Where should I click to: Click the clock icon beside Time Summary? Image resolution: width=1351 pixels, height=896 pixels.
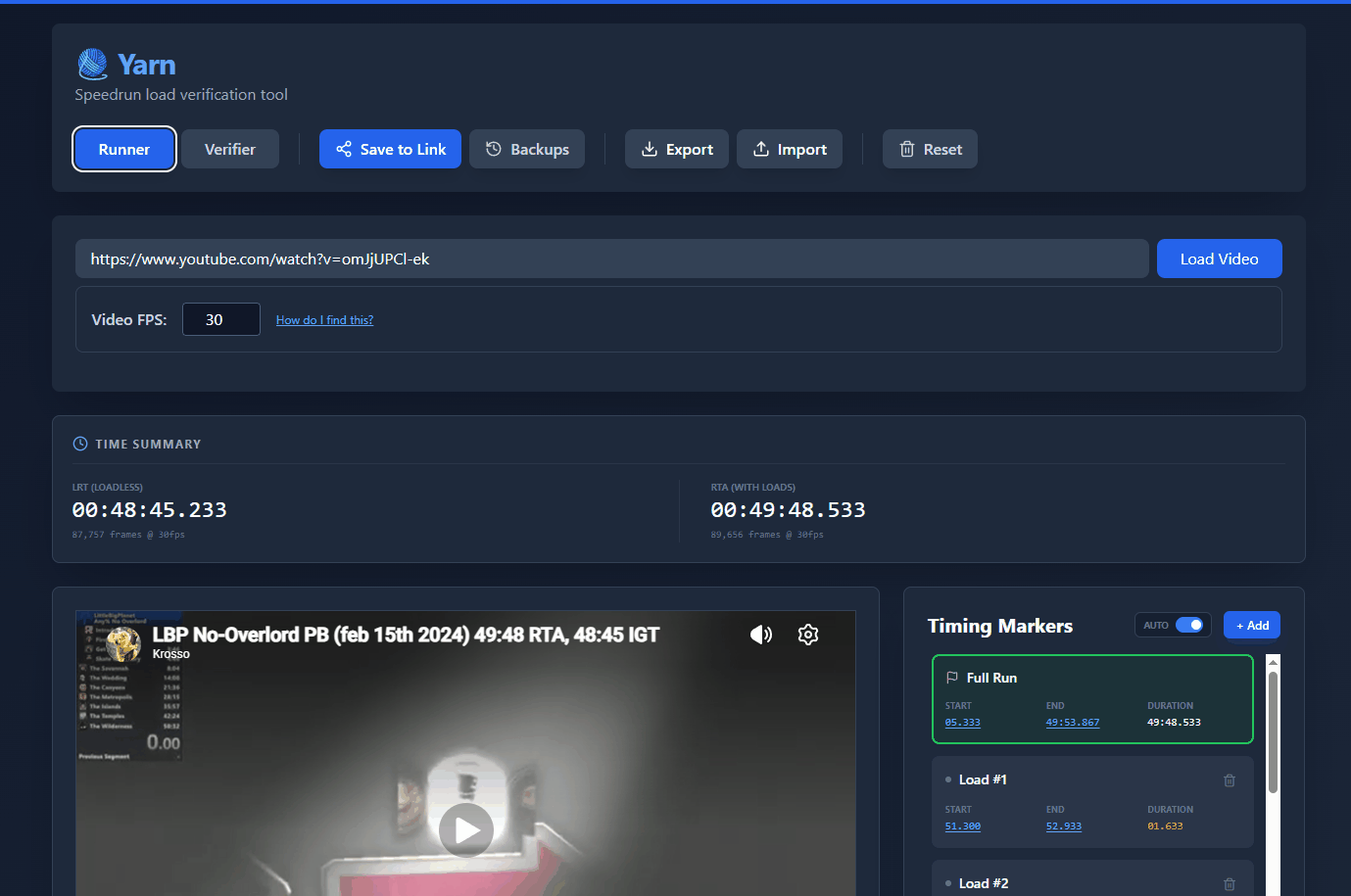tap(80, 444)
